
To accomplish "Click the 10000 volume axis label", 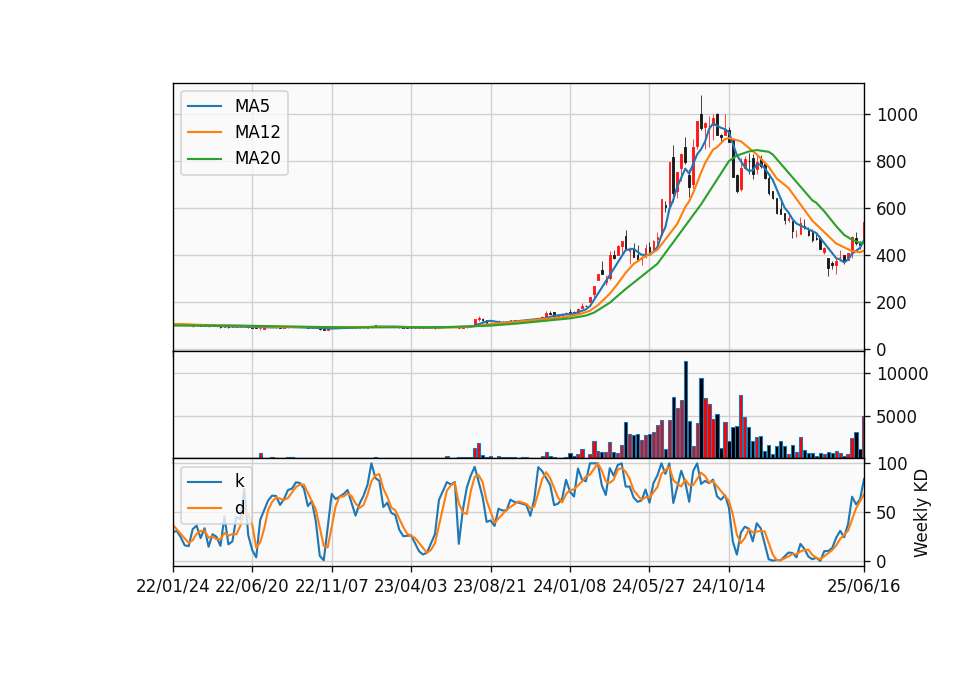I will tap(903, 374).
